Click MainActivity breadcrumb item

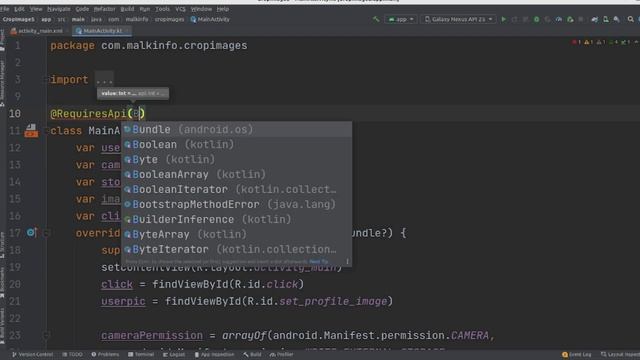coord(210,19)
